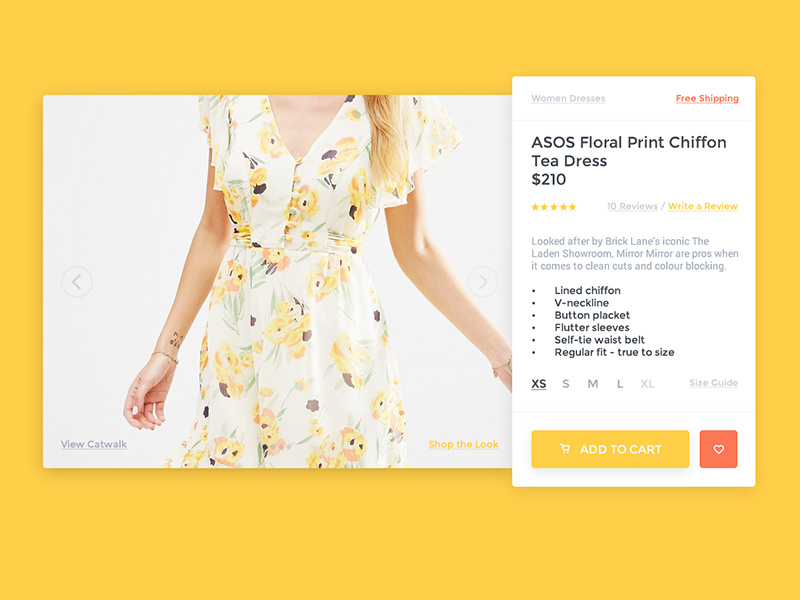Click the five-star rating icons

[x=554, y=207]
